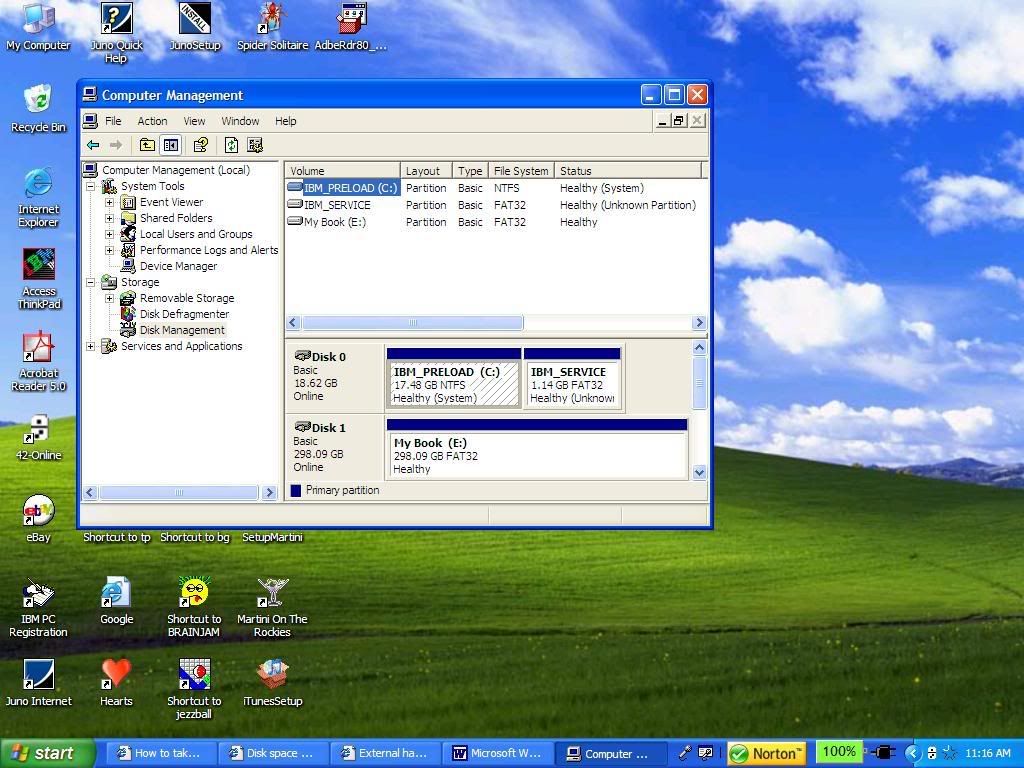
Task: Click the Help toolbar icon
Action: [200, 145]
